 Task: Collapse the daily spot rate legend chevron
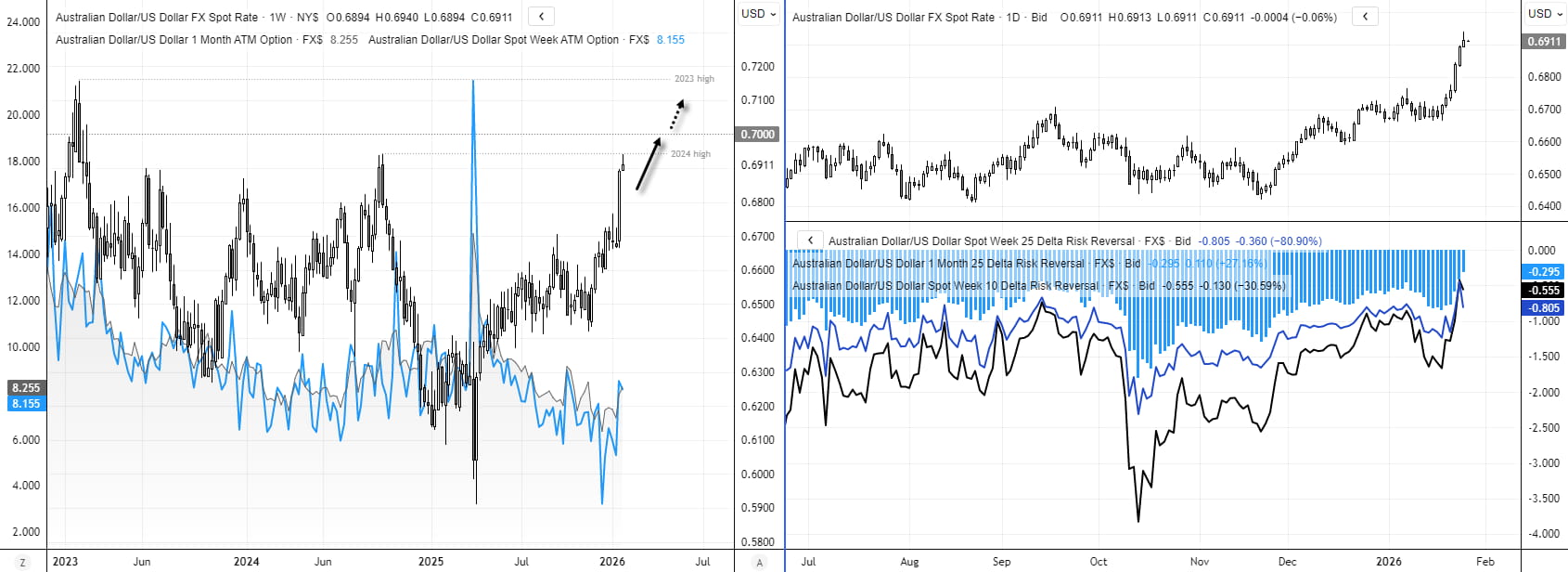[1364, 17]
